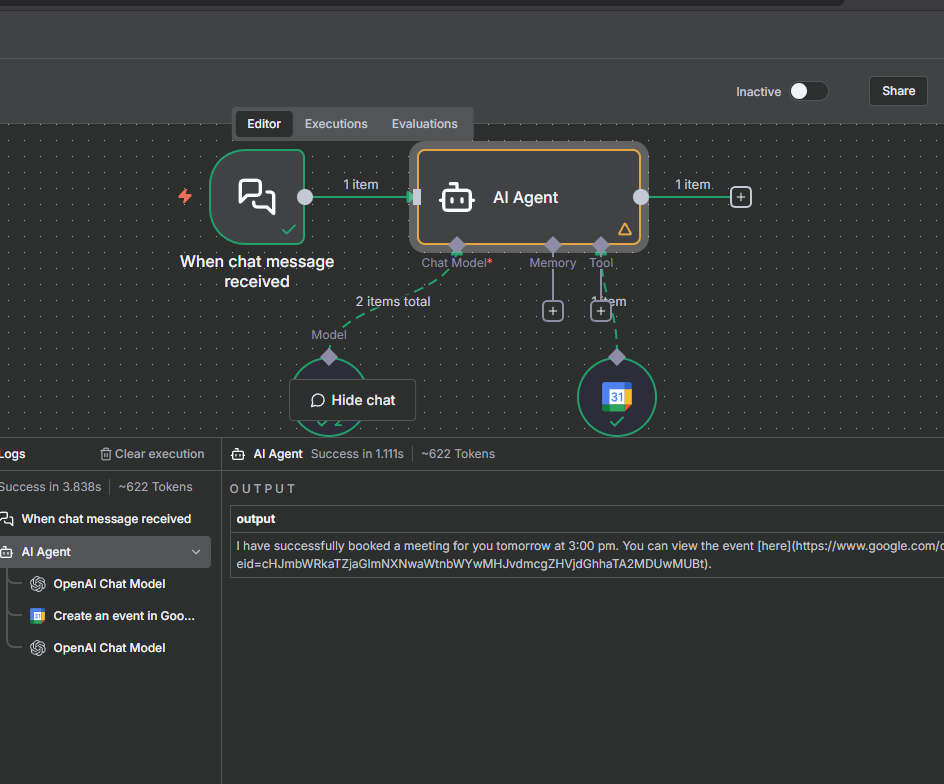Image resolution: width=944 pixels, height=784 pixels.
Task: Click the orange lightning trigger icon
Action: 185,196
